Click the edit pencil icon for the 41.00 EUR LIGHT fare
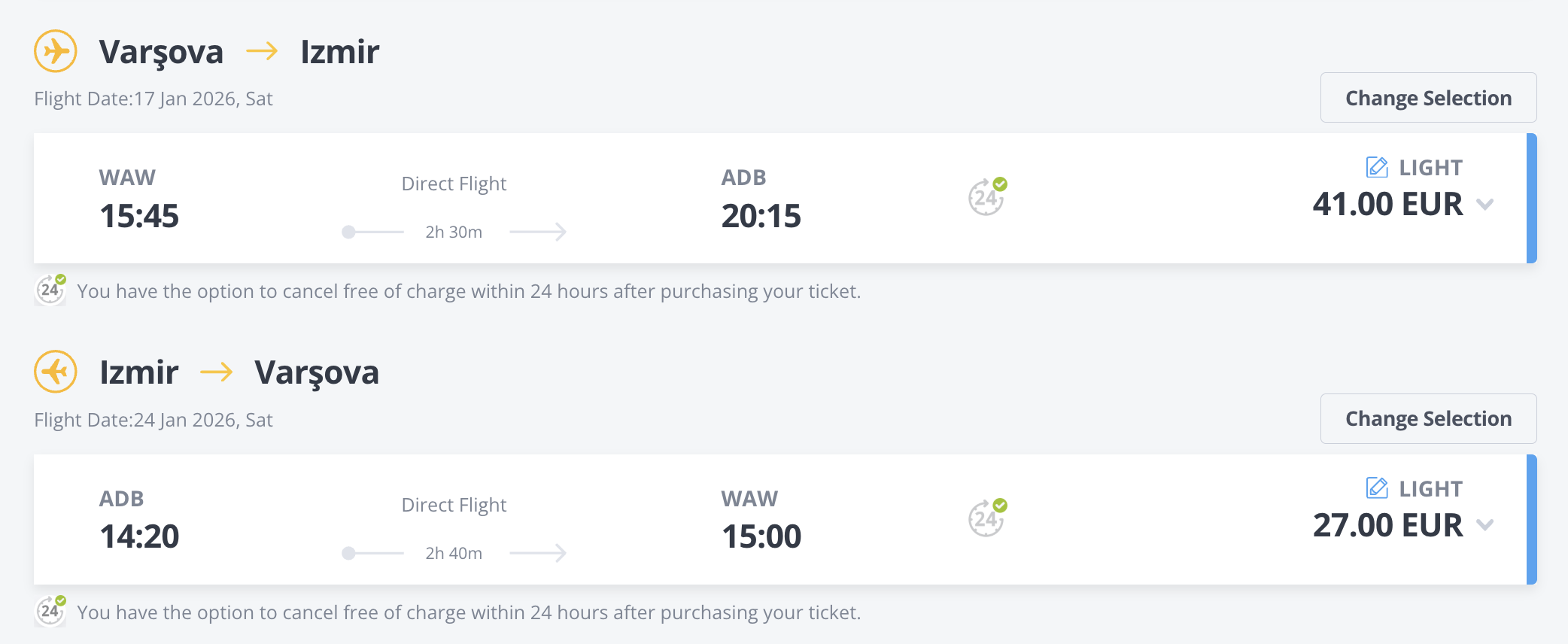This screenshot has height=644, width=1568. 1377,167
